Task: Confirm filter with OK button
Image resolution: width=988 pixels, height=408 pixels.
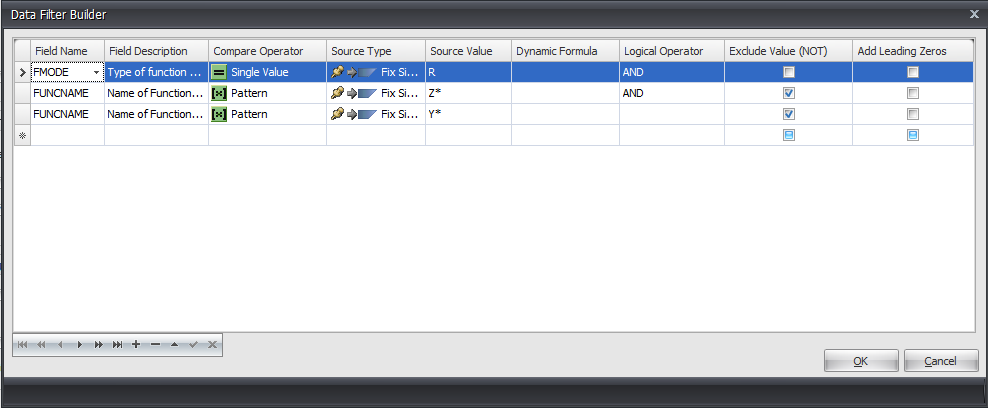Action: (x=860, y=361)
